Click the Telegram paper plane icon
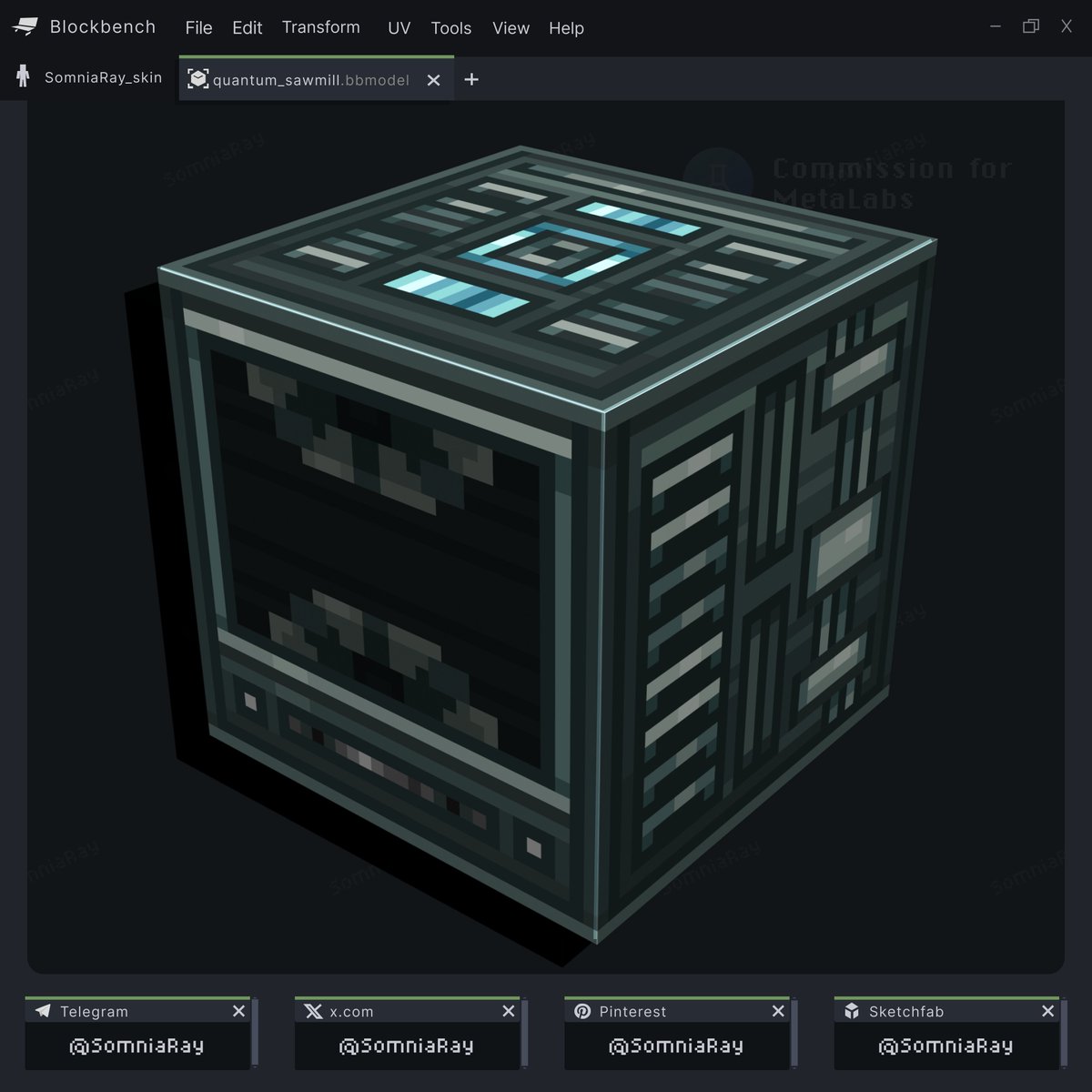This screenshot has width=1092, height=1092. [x=43, y=1011]
